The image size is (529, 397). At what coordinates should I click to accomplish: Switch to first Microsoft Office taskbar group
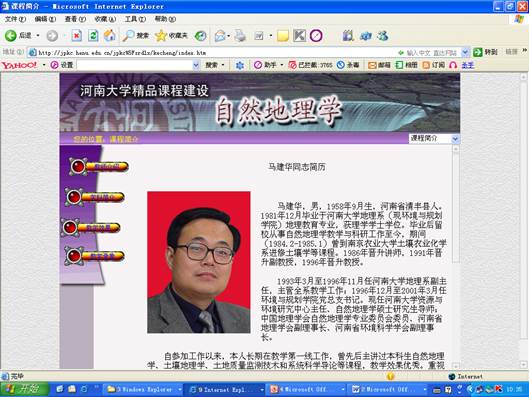click(x=307, y=390)
